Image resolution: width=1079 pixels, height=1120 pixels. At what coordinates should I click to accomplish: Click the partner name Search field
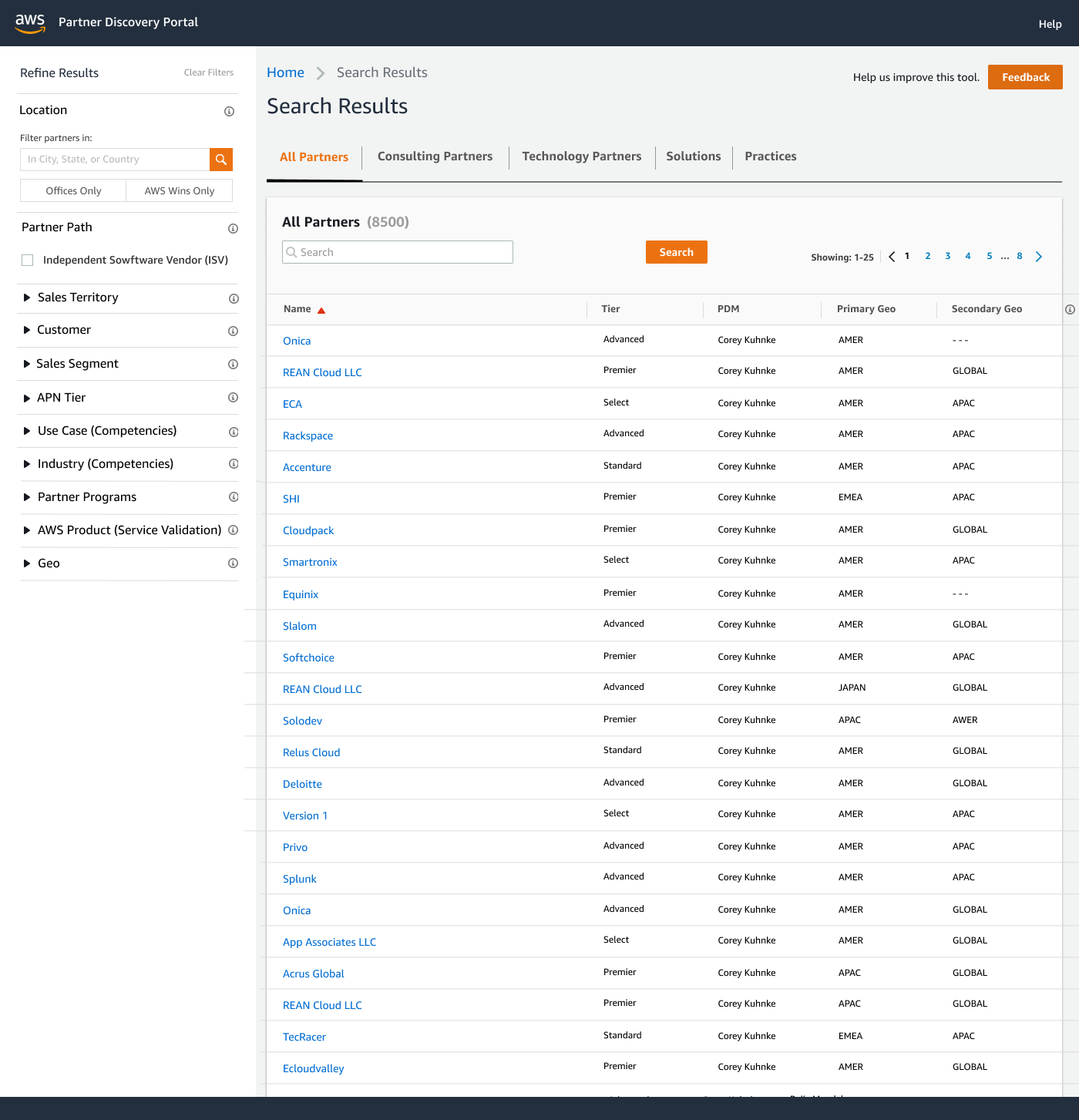point(398,252)
